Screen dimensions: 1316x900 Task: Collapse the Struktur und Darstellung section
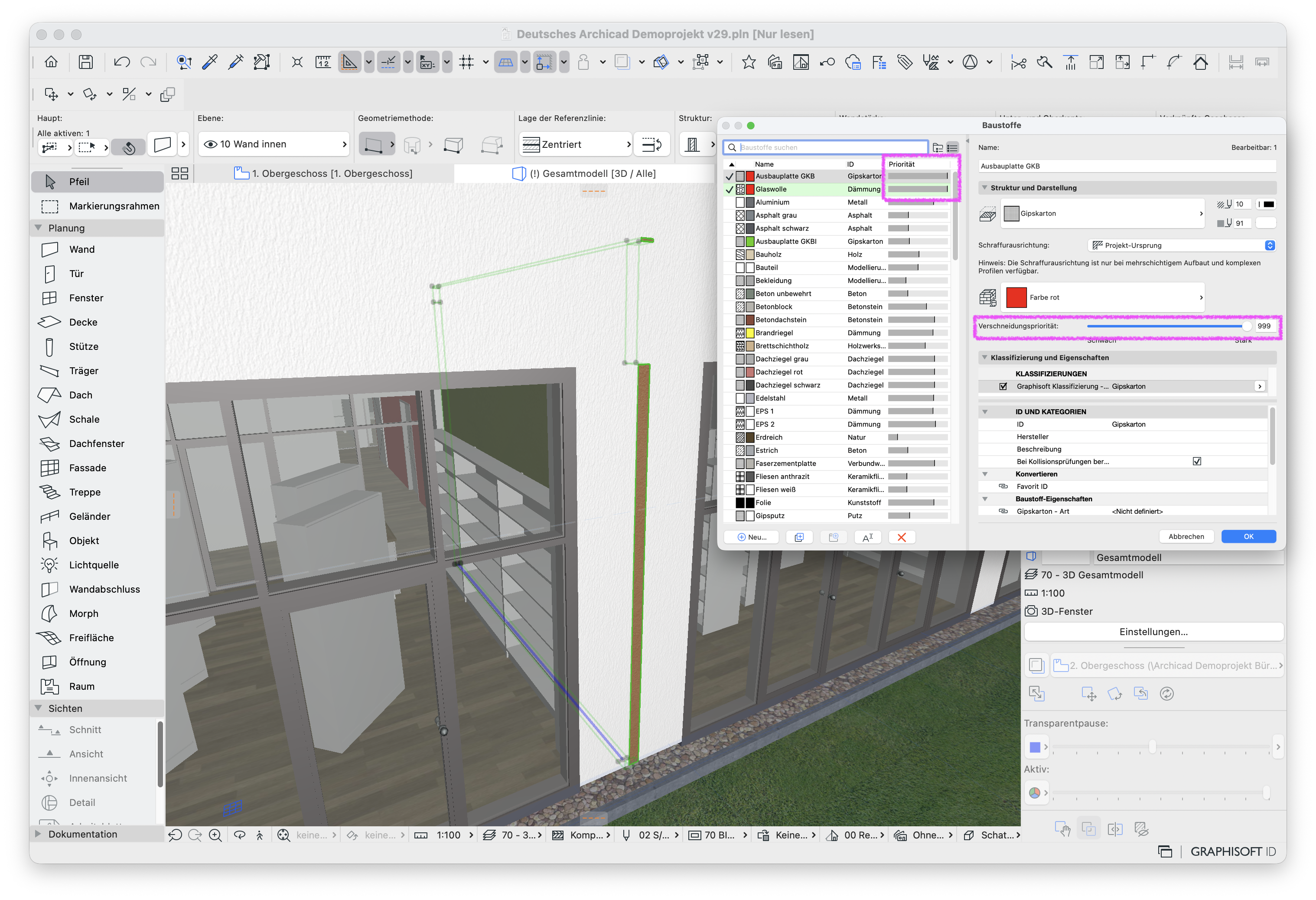point(985,187)
